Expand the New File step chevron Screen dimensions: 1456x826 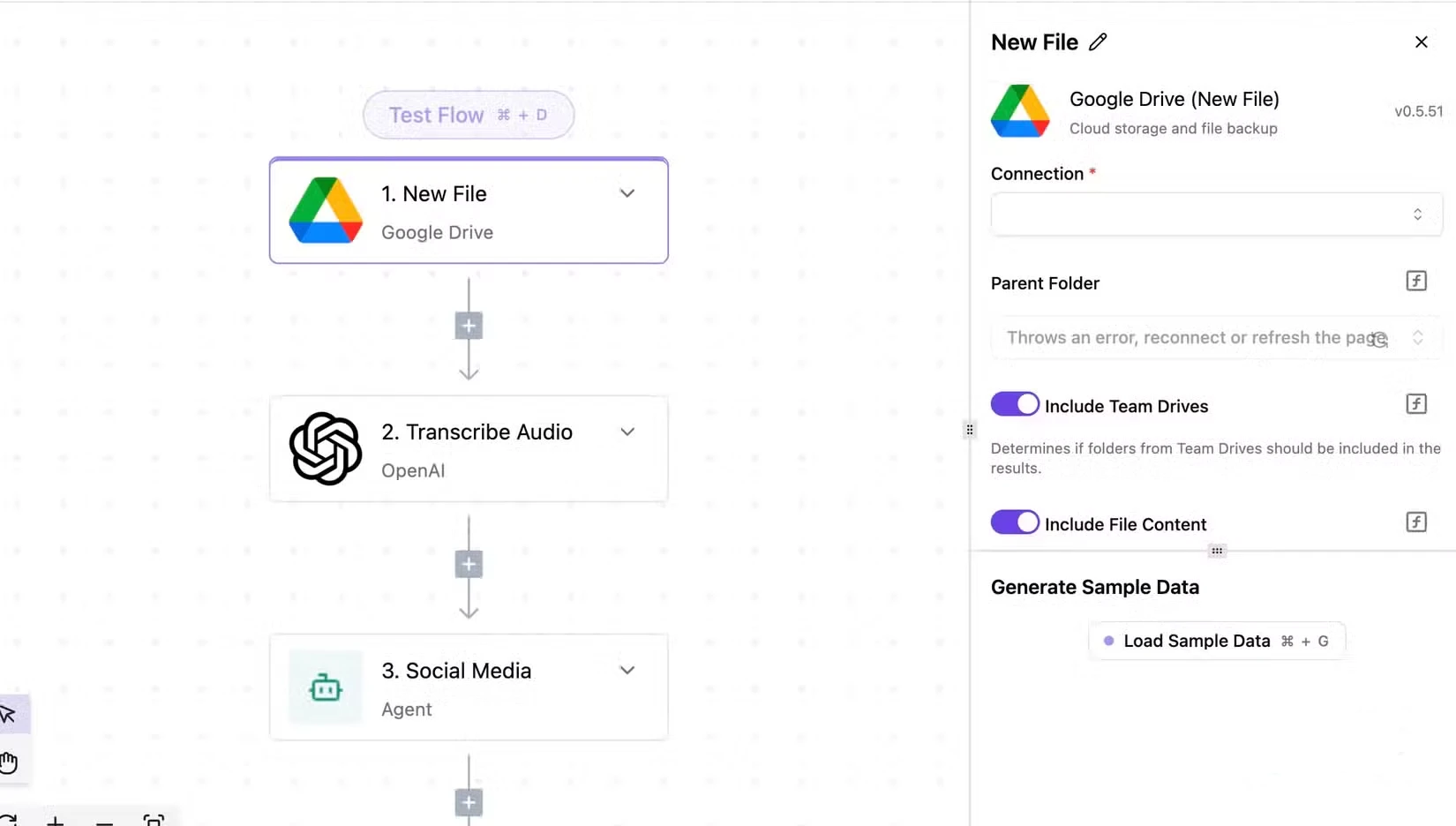(627, 193)
